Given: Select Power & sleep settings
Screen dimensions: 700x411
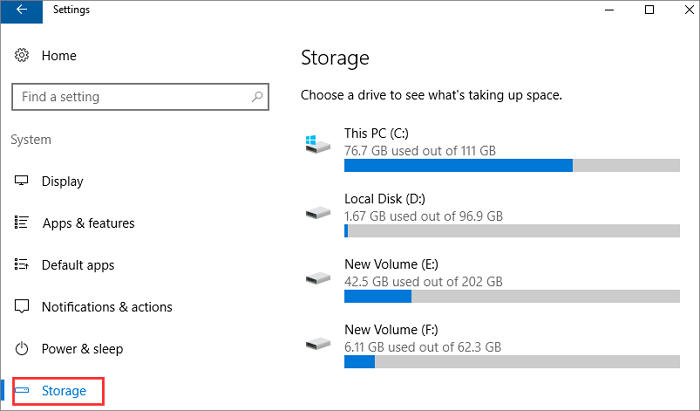Looking at the screenshot, I should point(82,349).
